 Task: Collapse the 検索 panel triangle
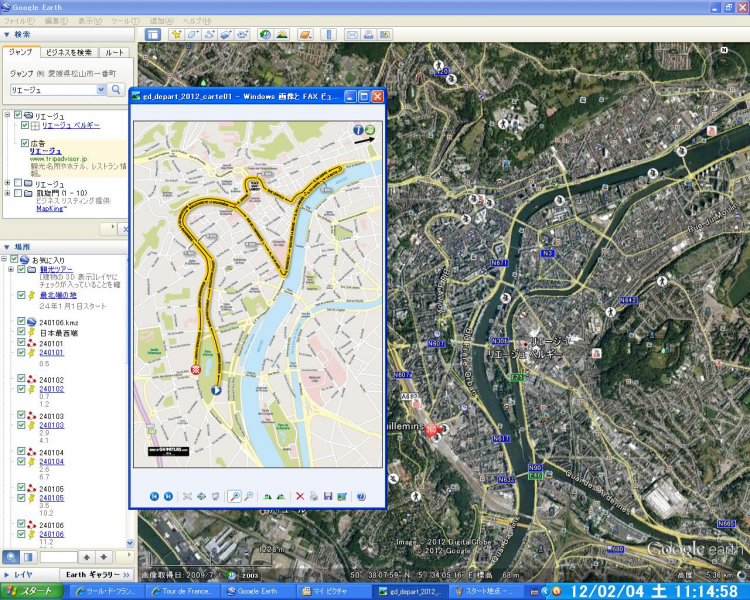point(7,34)
